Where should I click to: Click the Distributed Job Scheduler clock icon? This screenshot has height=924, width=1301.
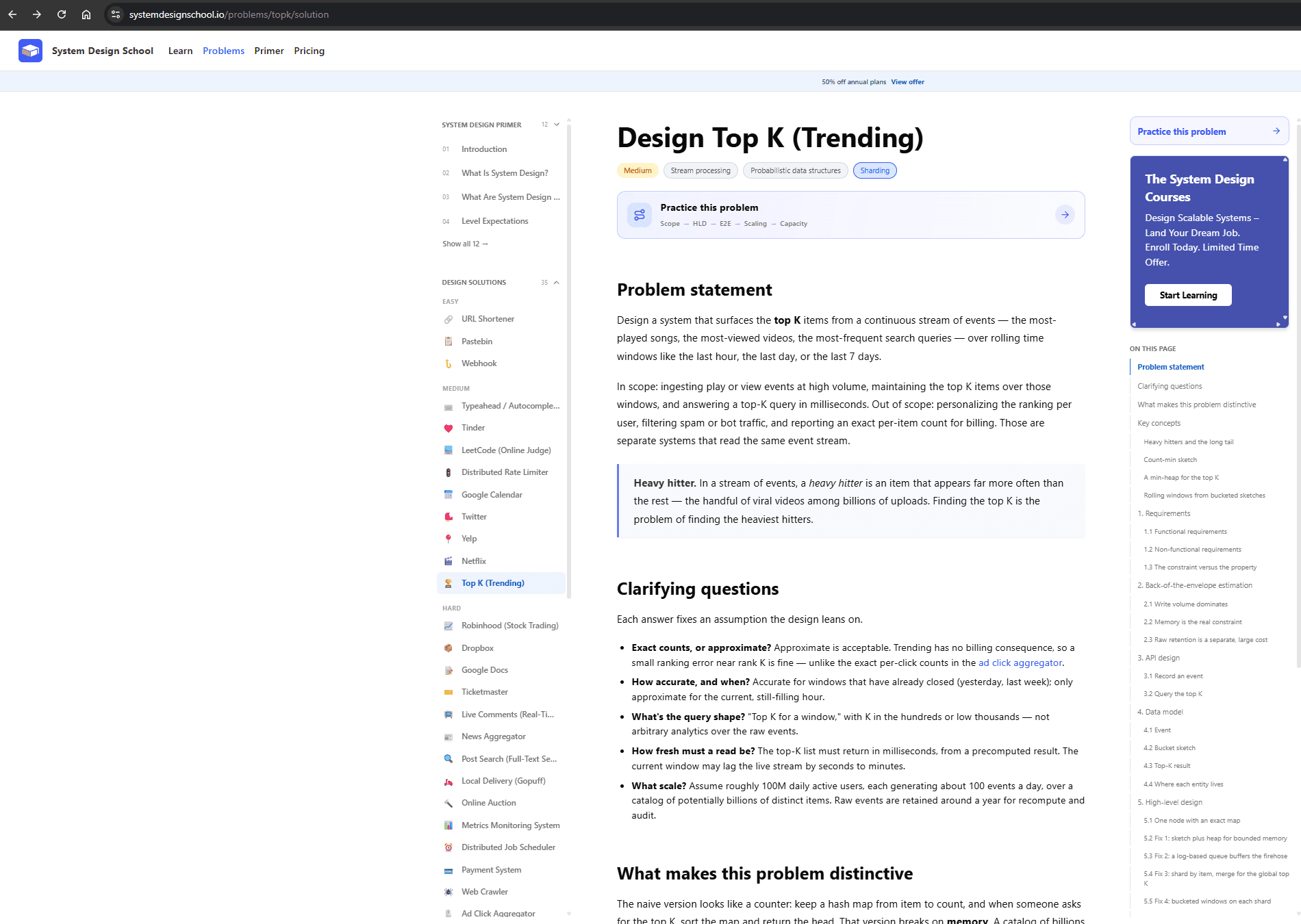(x=449, y=847)
